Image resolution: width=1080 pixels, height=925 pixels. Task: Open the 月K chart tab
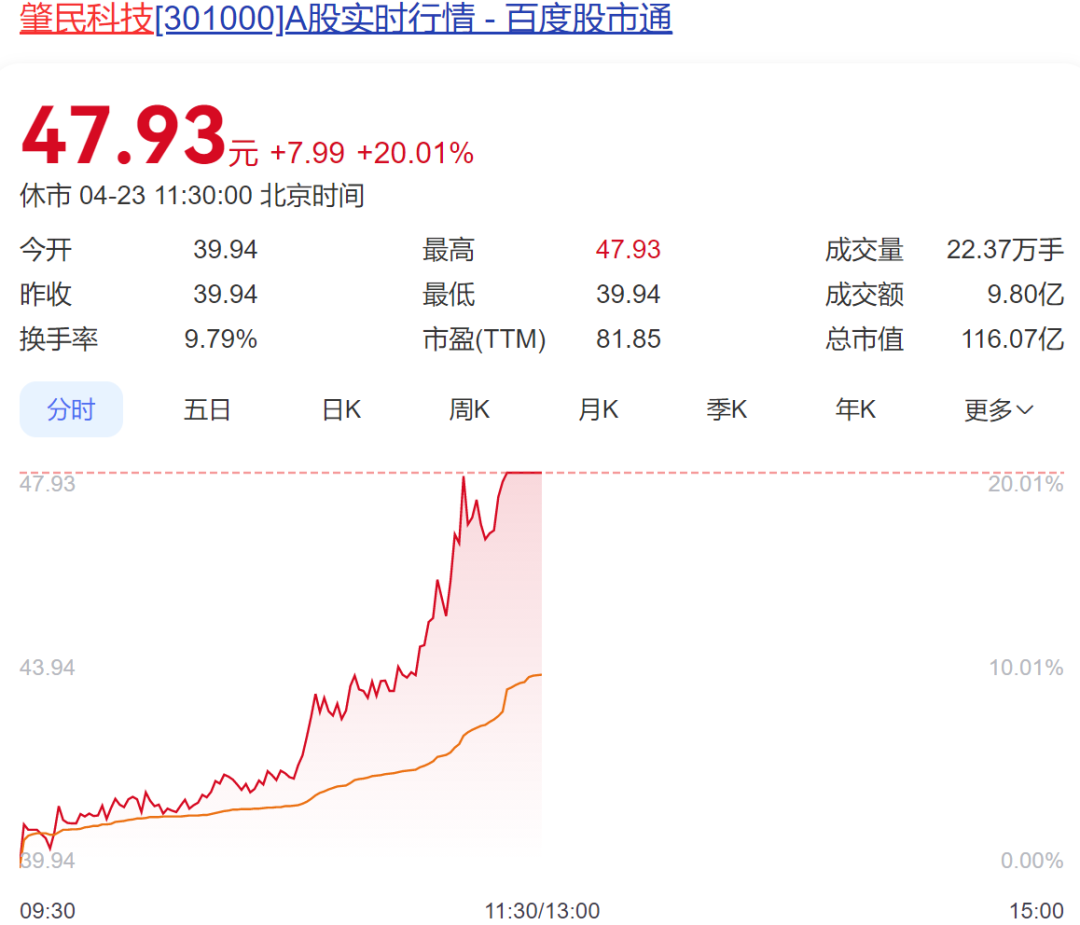pyautogui.click(x=598, y=409)
